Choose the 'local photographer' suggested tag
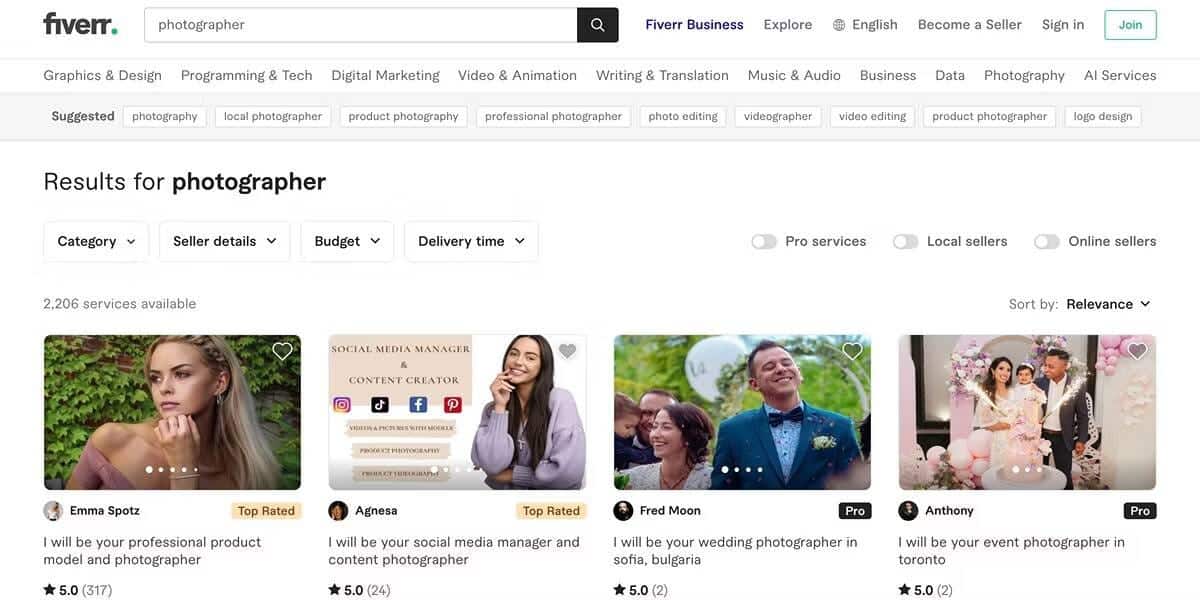 click(273, 116)
